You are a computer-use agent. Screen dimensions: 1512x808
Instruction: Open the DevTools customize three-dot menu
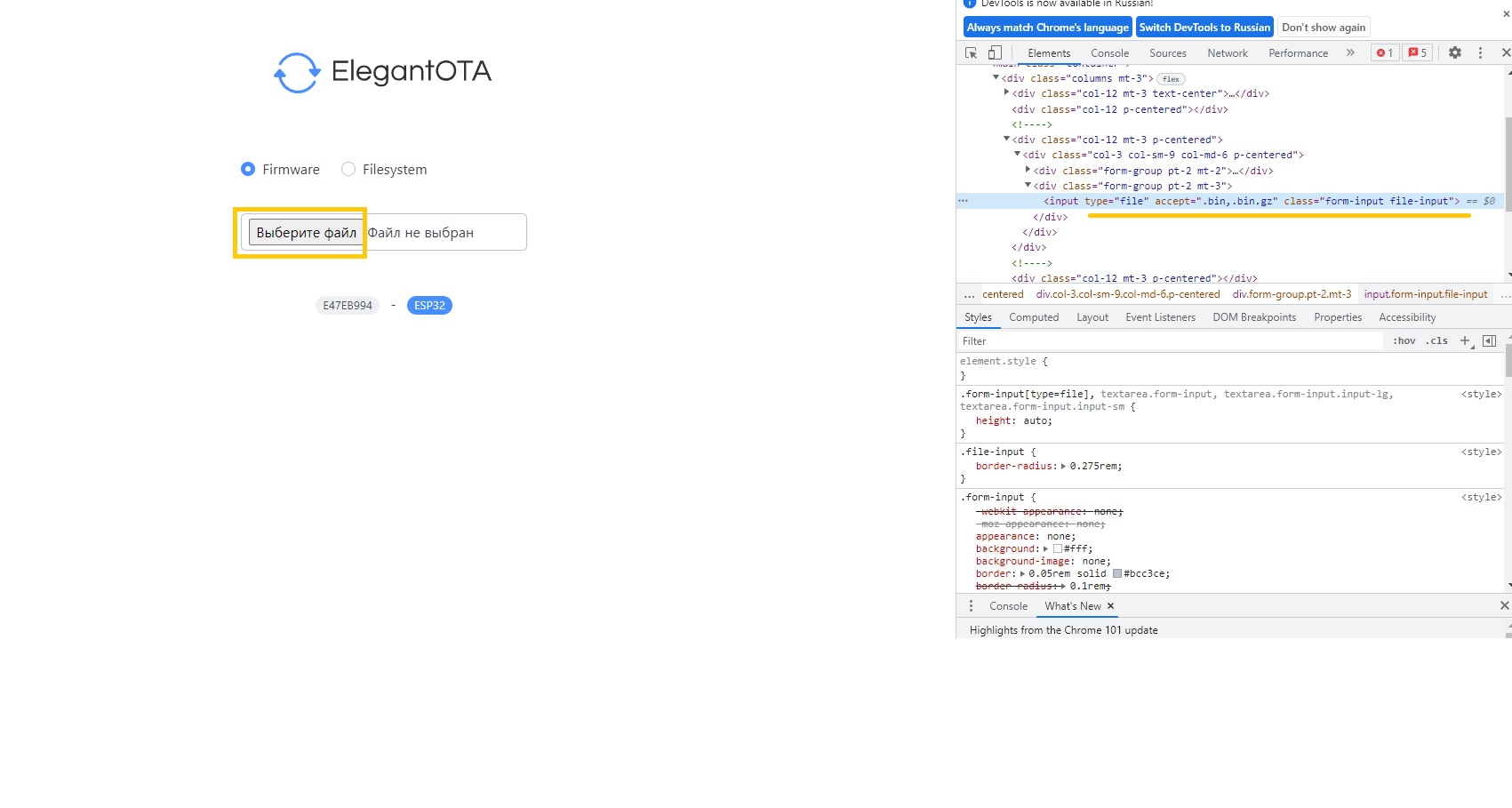(x=1480, y=53)
